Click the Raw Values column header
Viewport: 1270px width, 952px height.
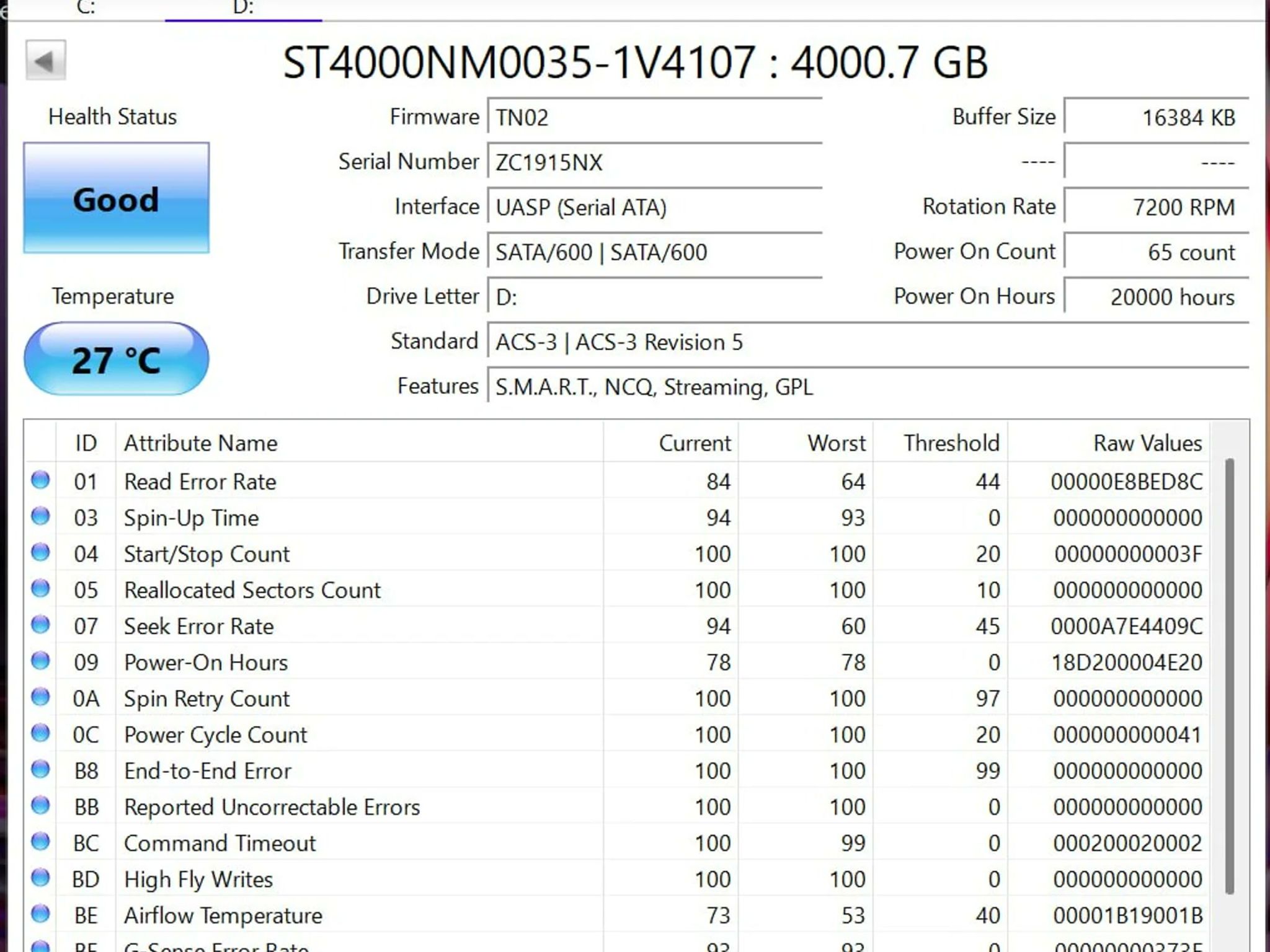click(x=1108, y=443)
